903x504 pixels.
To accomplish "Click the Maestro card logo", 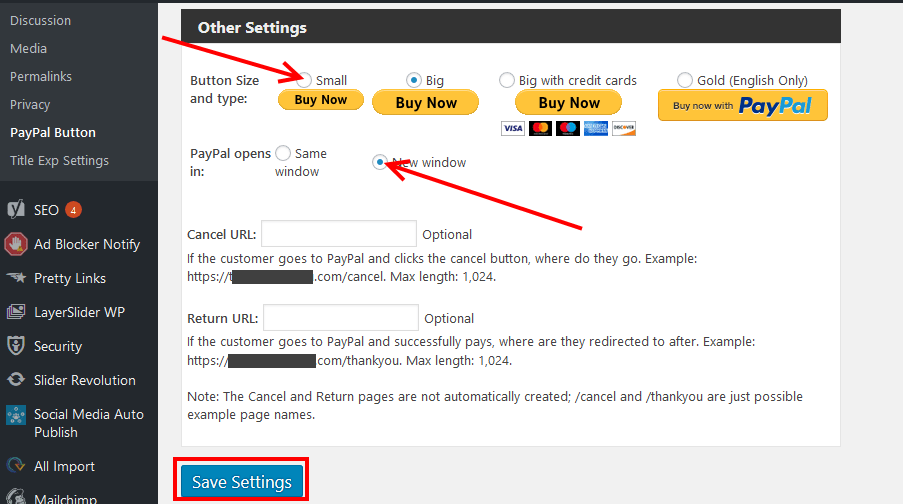I will pyautogui.click(x=568, y=128).
